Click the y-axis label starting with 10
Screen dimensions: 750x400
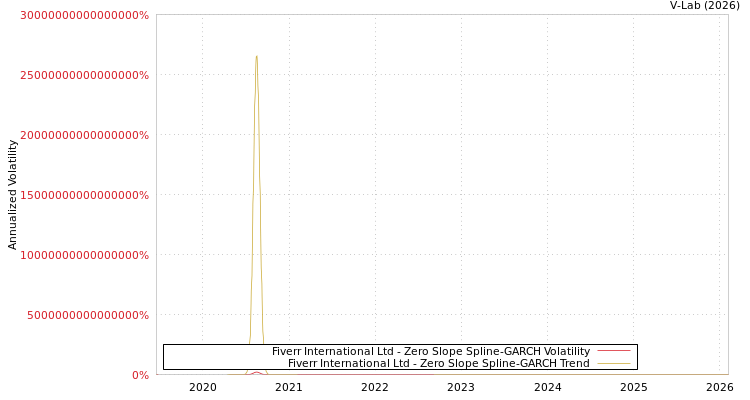pos(84,255)
